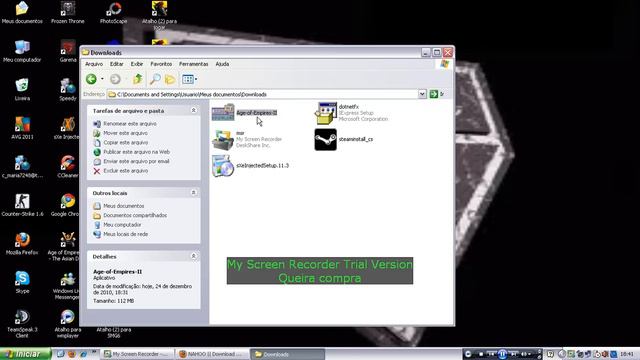The width and height of the screenshot is (640, 360).
Task: Click the green Go button
Action: point(433,94)
